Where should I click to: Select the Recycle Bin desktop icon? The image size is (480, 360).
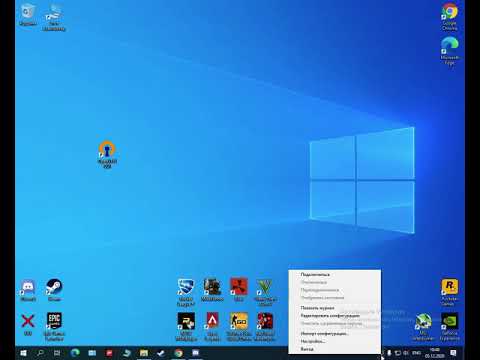click(28, 15)
